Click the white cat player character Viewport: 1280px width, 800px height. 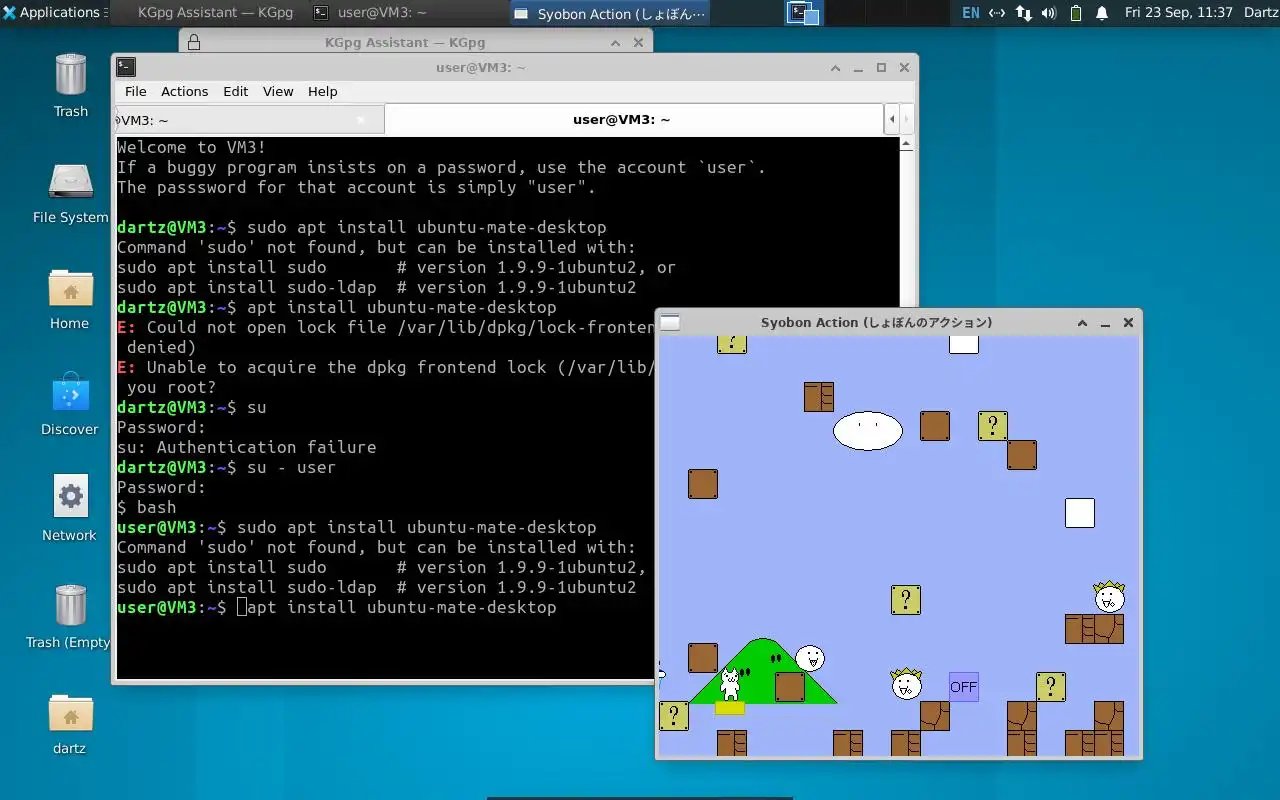tap(731, 684)
